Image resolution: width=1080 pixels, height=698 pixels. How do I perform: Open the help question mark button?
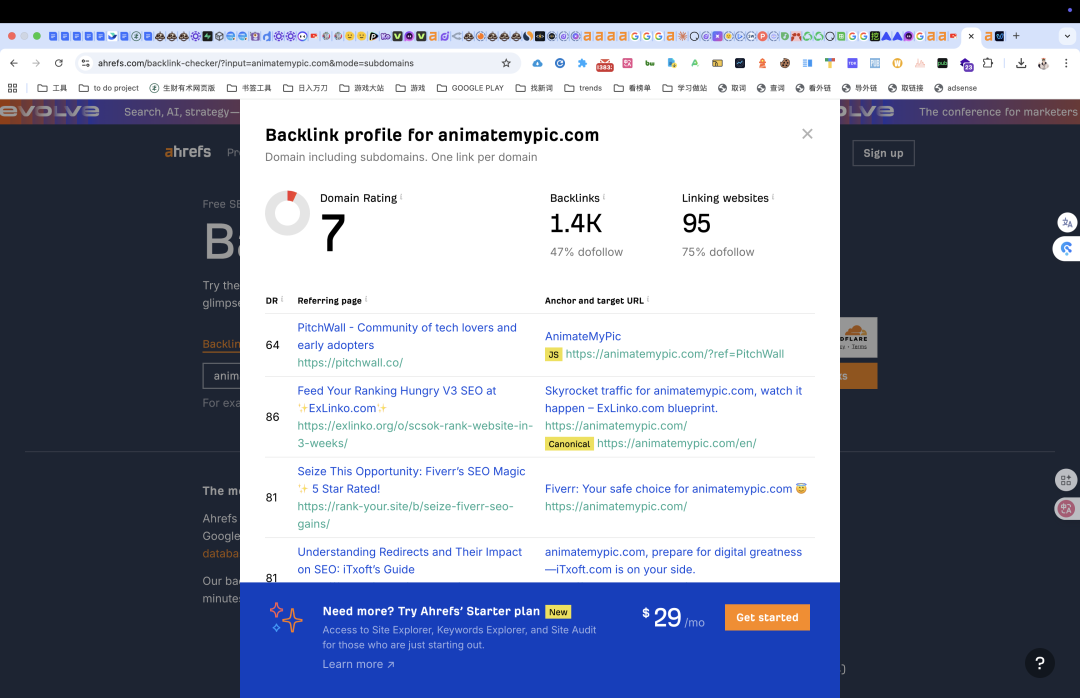(1039, 663)
